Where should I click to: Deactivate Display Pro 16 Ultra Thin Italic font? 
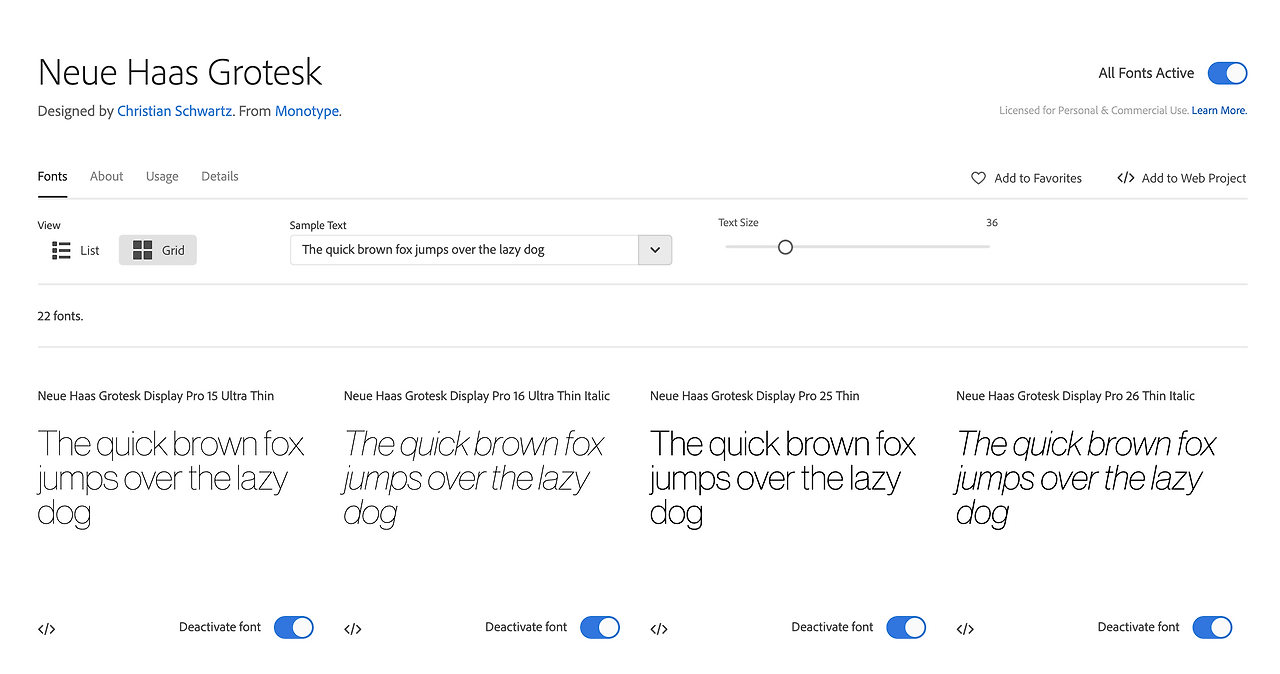(599, 627)
